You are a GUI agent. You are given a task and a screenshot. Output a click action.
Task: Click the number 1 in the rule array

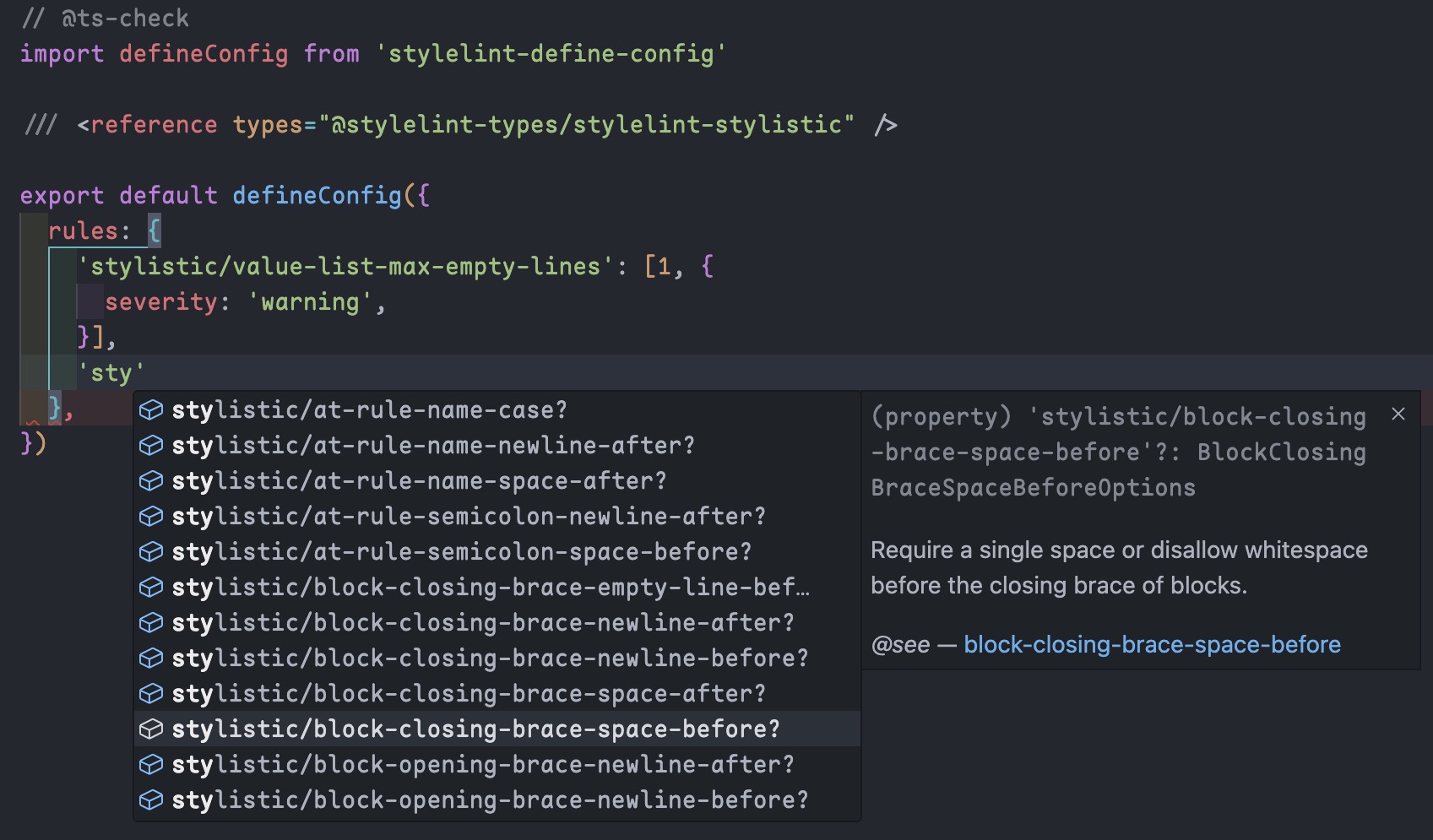click(665, 267)
